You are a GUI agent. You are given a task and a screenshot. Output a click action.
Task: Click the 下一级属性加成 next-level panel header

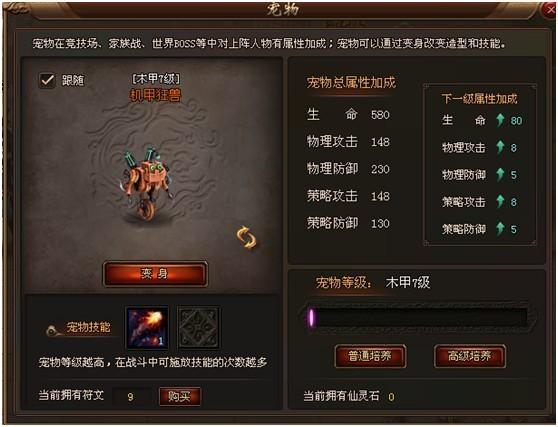click(x=479, y=99)
